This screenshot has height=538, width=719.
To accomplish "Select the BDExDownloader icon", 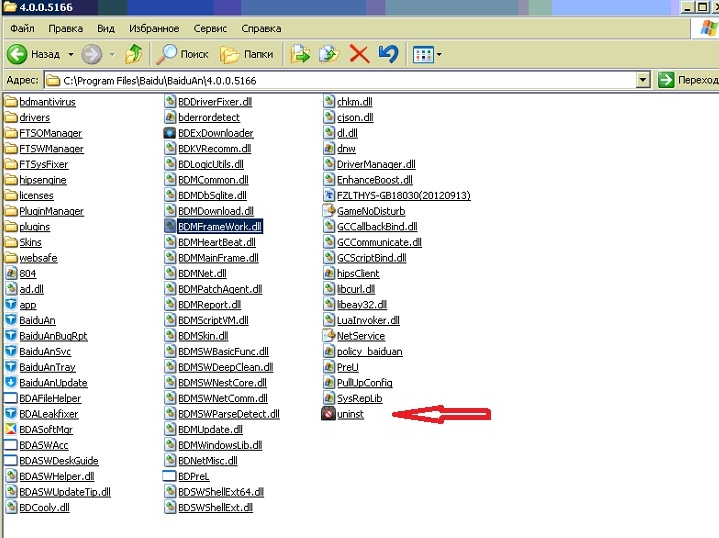I will click(170, 133).
